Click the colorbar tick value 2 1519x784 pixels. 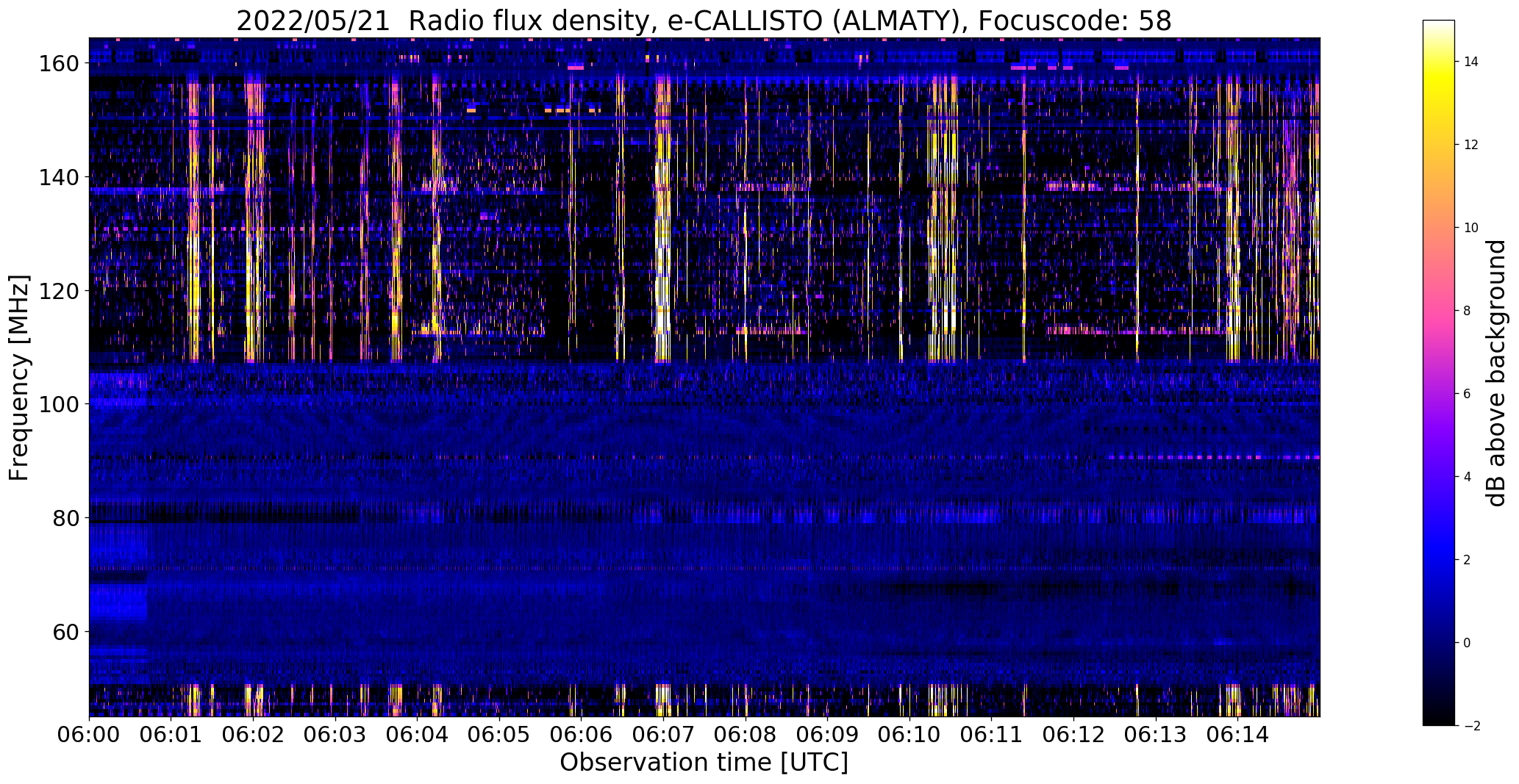point(1468,560)
